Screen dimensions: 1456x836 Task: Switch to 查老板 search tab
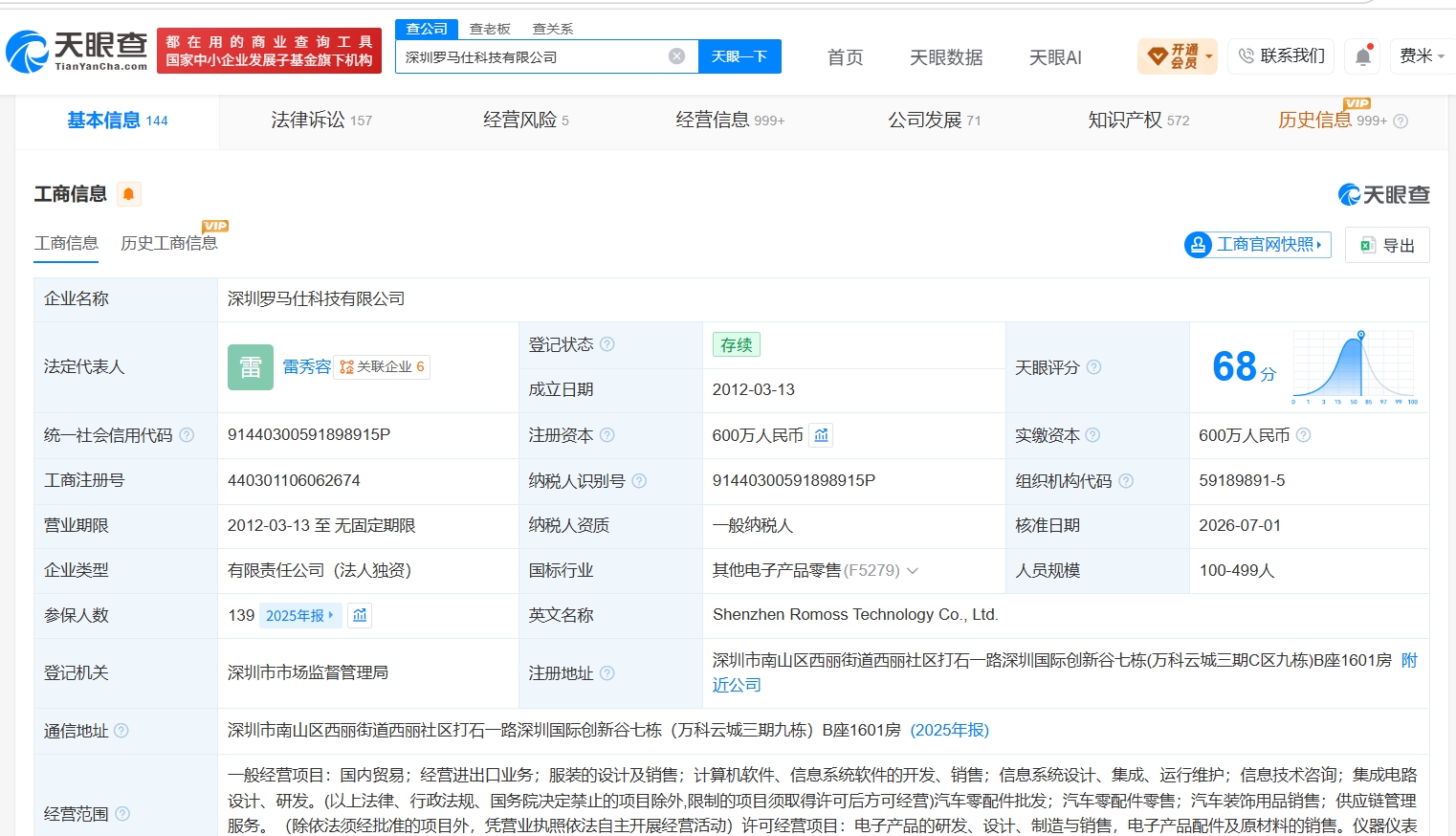point(490,29)
